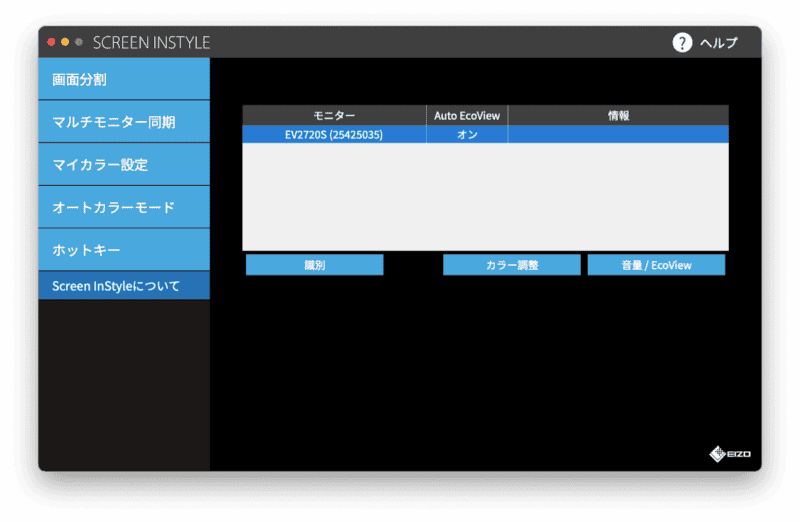Open the ホットキー settings
The height and width of the screenshot is (522, 800).
124,250
